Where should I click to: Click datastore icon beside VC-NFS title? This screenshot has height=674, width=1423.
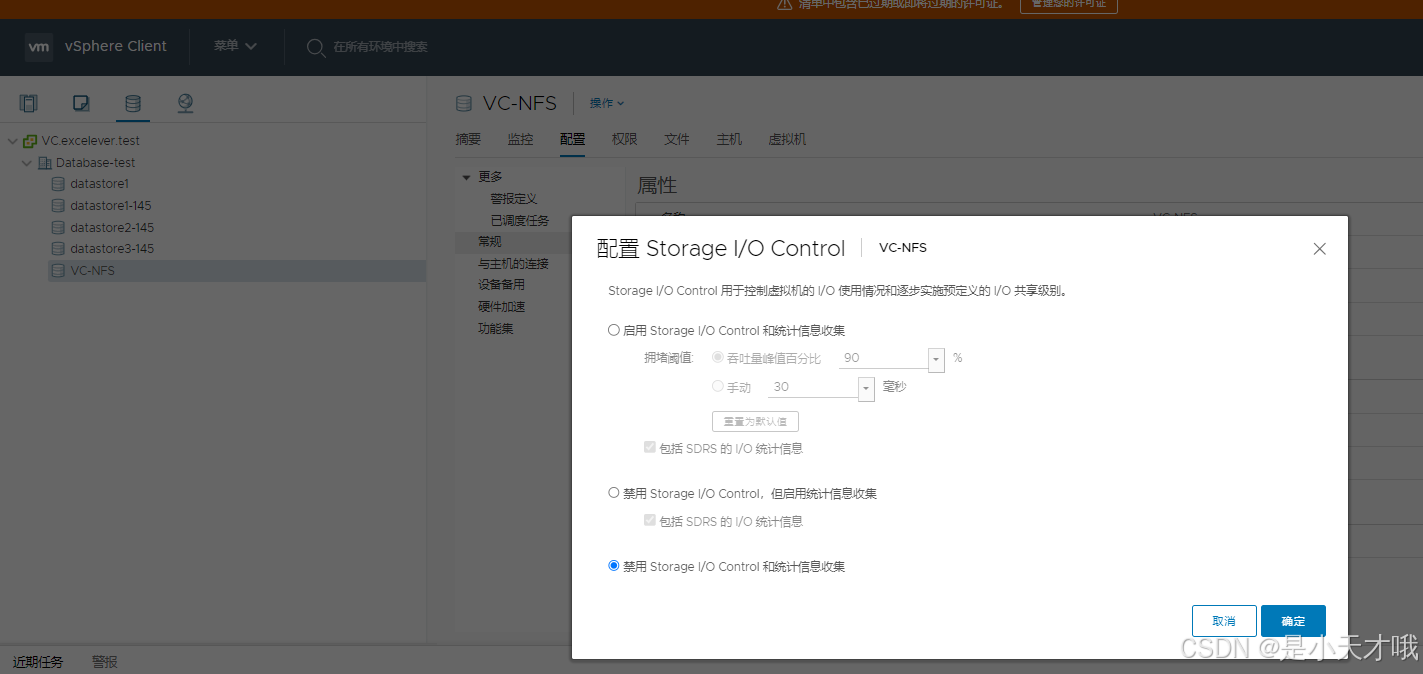click(463, 103)
